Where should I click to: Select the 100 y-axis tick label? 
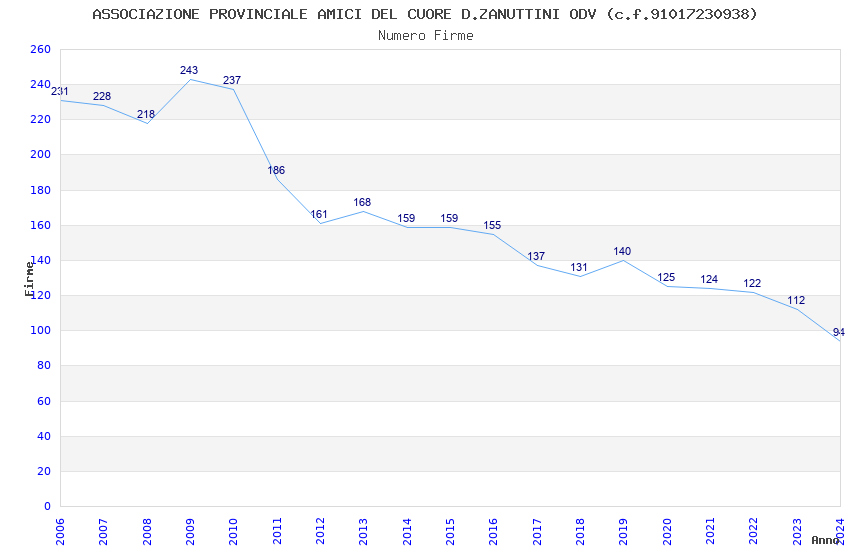click(40, 331)
